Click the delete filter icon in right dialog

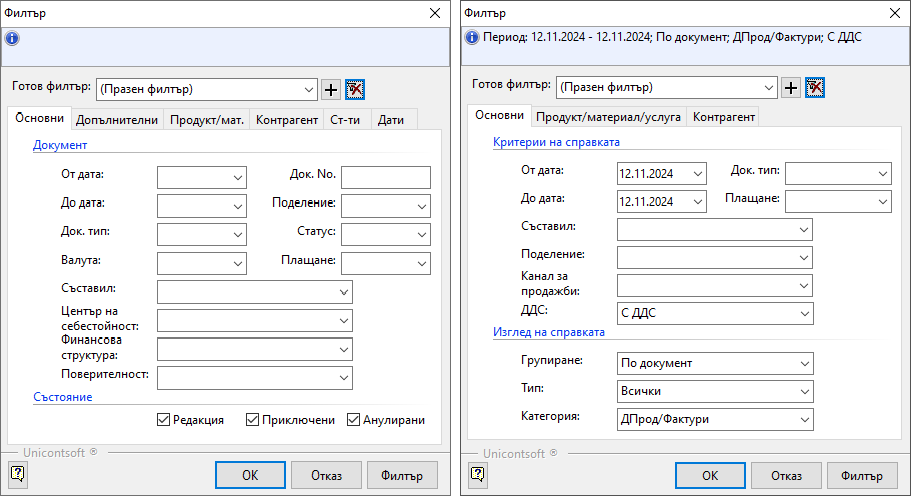coord(815,88)
